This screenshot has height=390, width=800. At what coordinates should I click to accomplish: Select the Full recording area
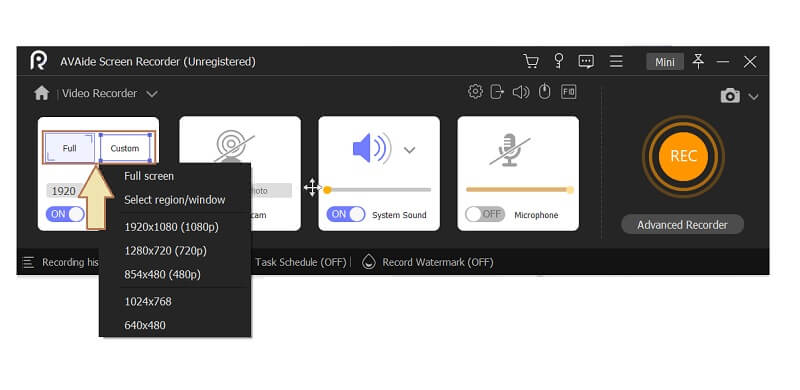69,149
